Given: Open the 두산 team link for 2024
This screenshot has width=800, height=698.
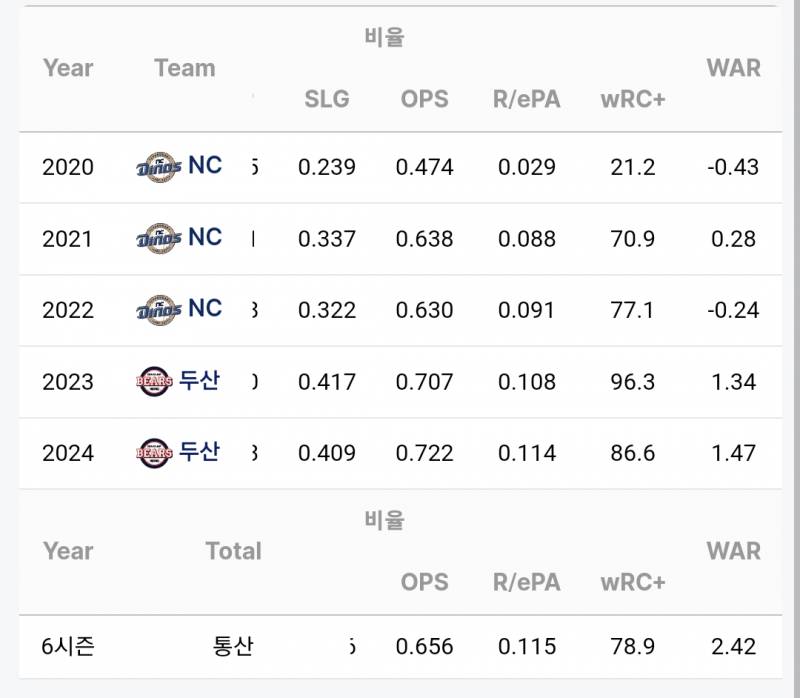Looking at the screenshot, I should point(199,452).
